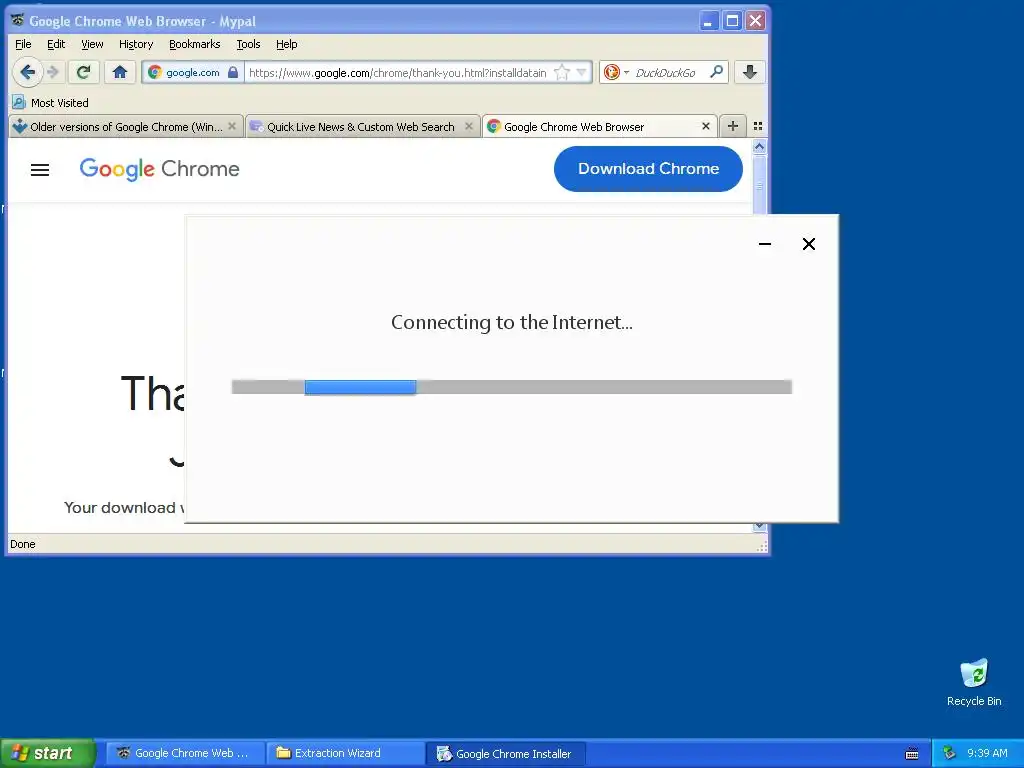Screen dimensions: 1024x768
Task: Click the Download Chrome button
Action: 648,168
